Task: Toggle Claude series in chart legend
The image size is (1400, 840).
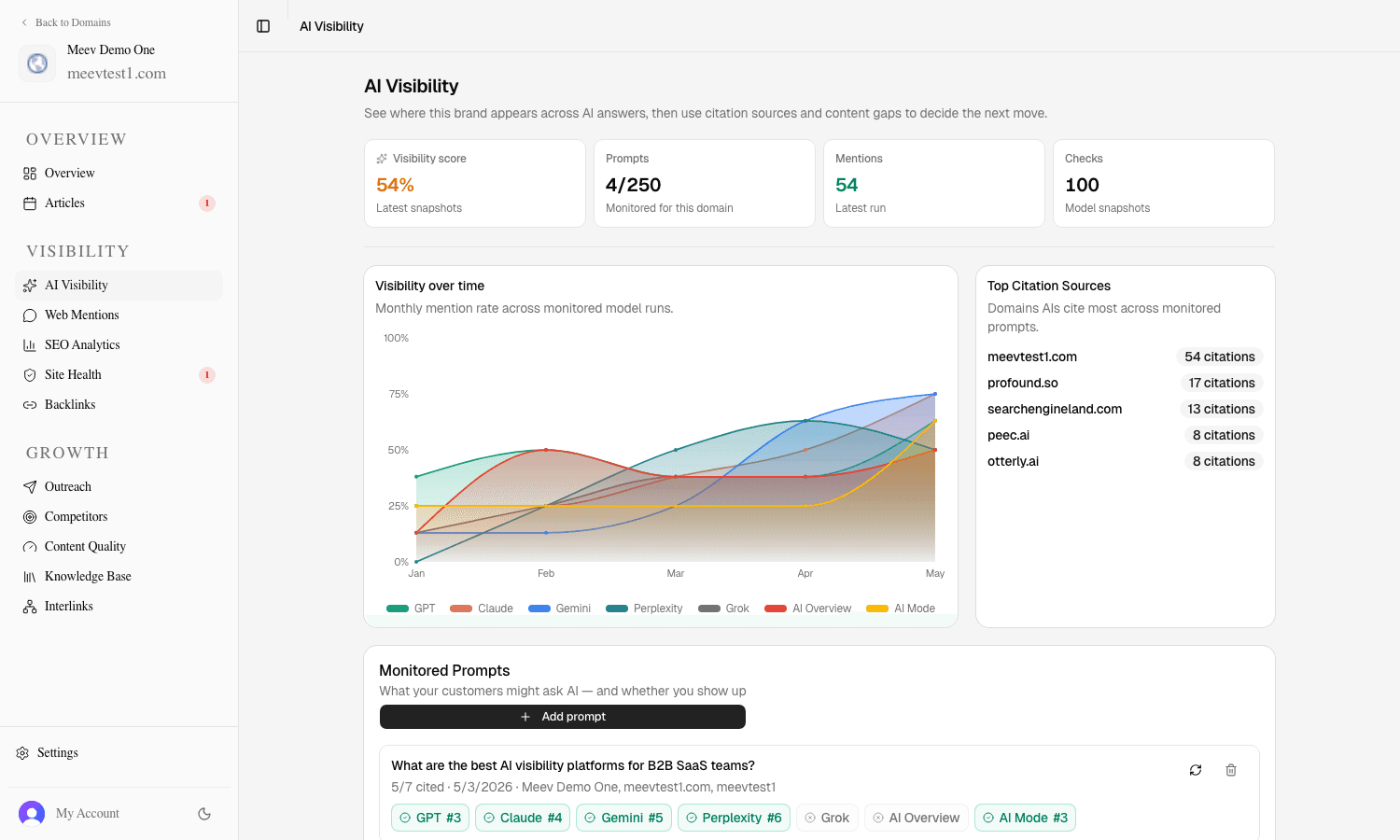Action: [482, 609]
